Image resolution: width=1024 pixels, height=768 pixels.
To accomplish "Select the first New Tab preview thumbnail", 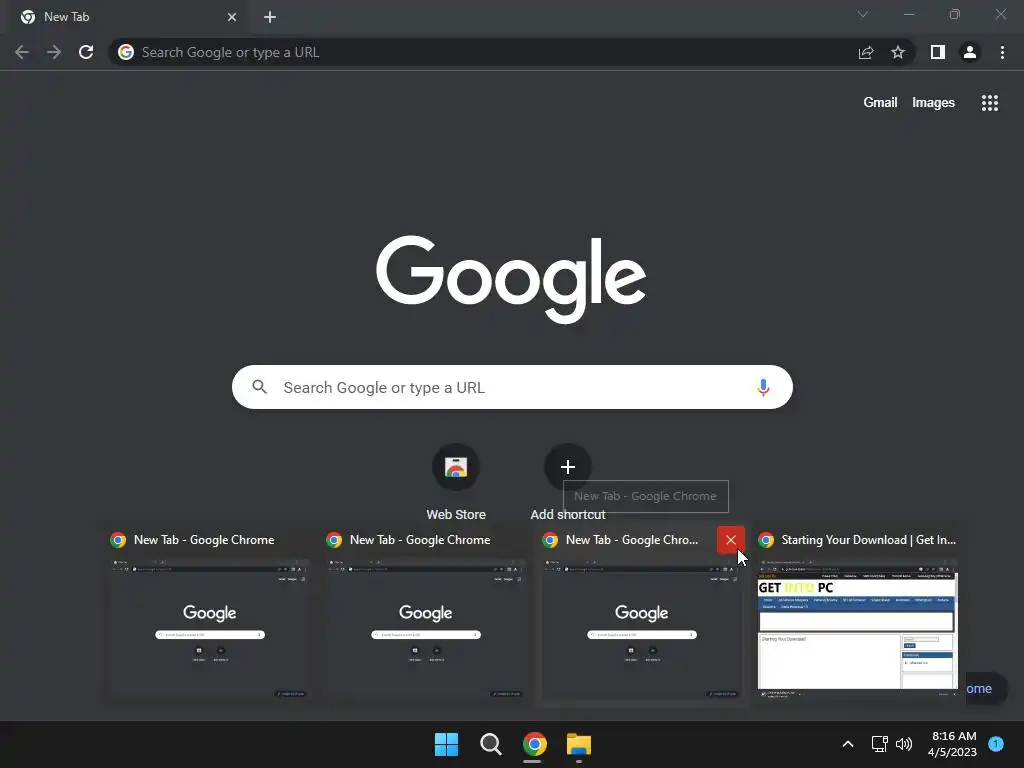I will 209,628.
